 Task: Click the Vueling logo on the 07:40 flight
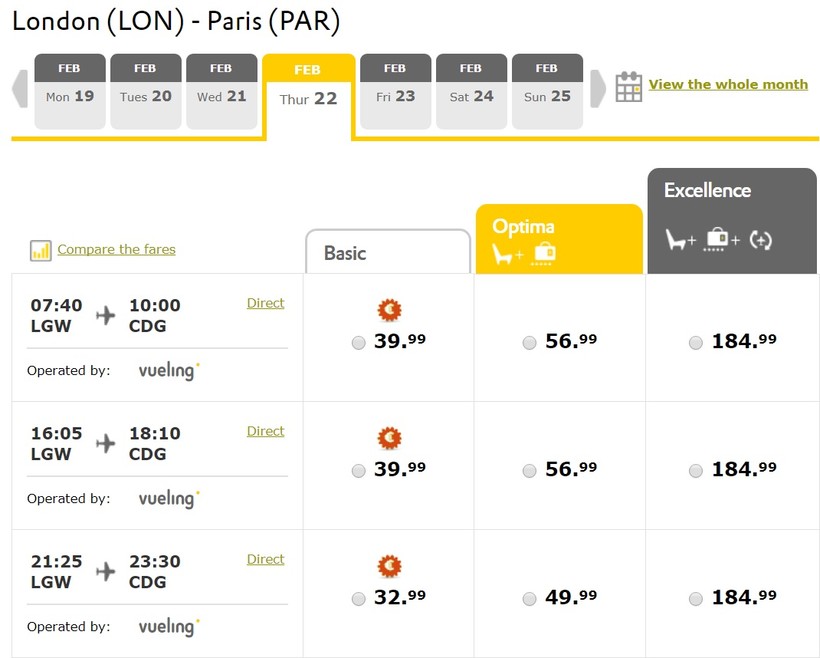168,371
